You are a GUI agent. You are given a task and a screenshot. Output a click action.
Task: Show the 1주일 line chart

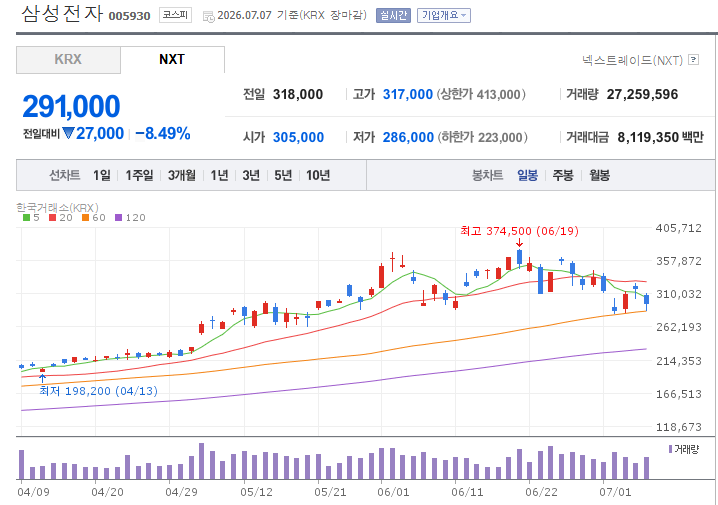pyautogui.click(x=139, y=175)
